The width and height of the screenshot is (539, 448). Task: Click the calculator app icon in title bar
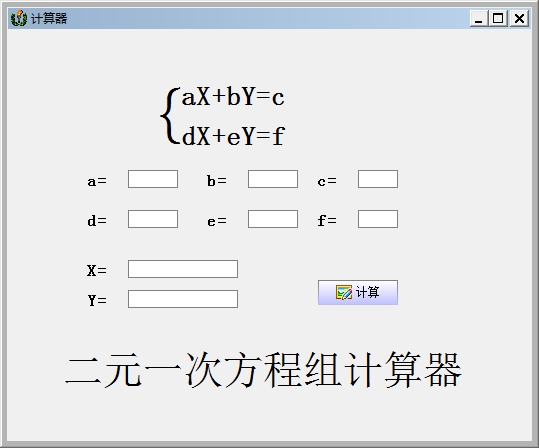[x=19, y=18]
